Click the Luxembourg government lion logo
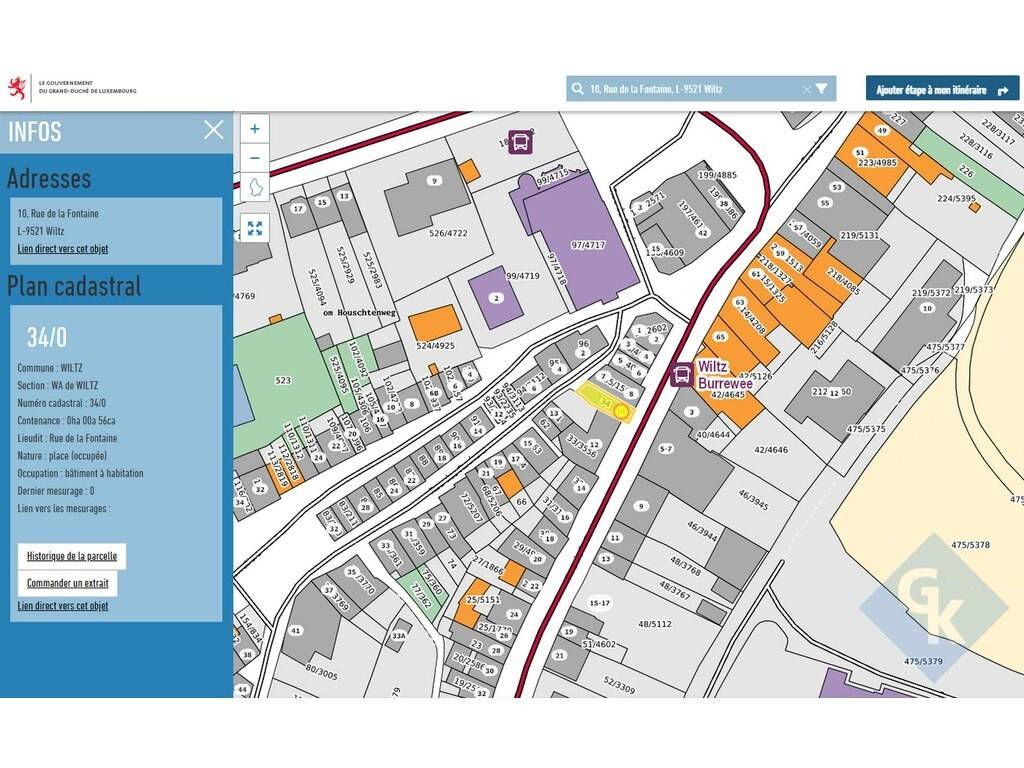 [17, 88]
